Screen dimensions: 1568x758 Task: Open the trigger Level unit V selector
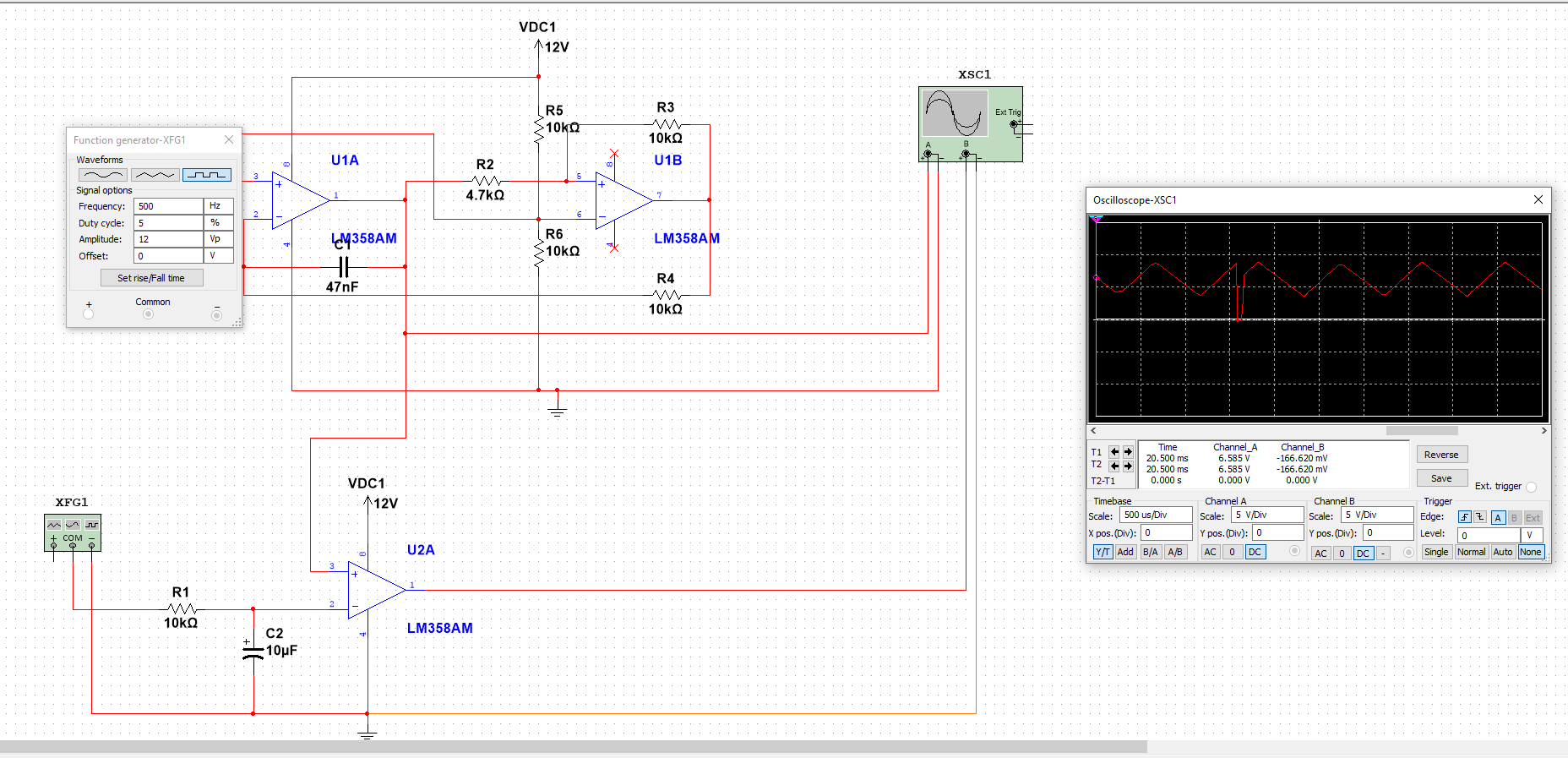[x=1532, y=535]
